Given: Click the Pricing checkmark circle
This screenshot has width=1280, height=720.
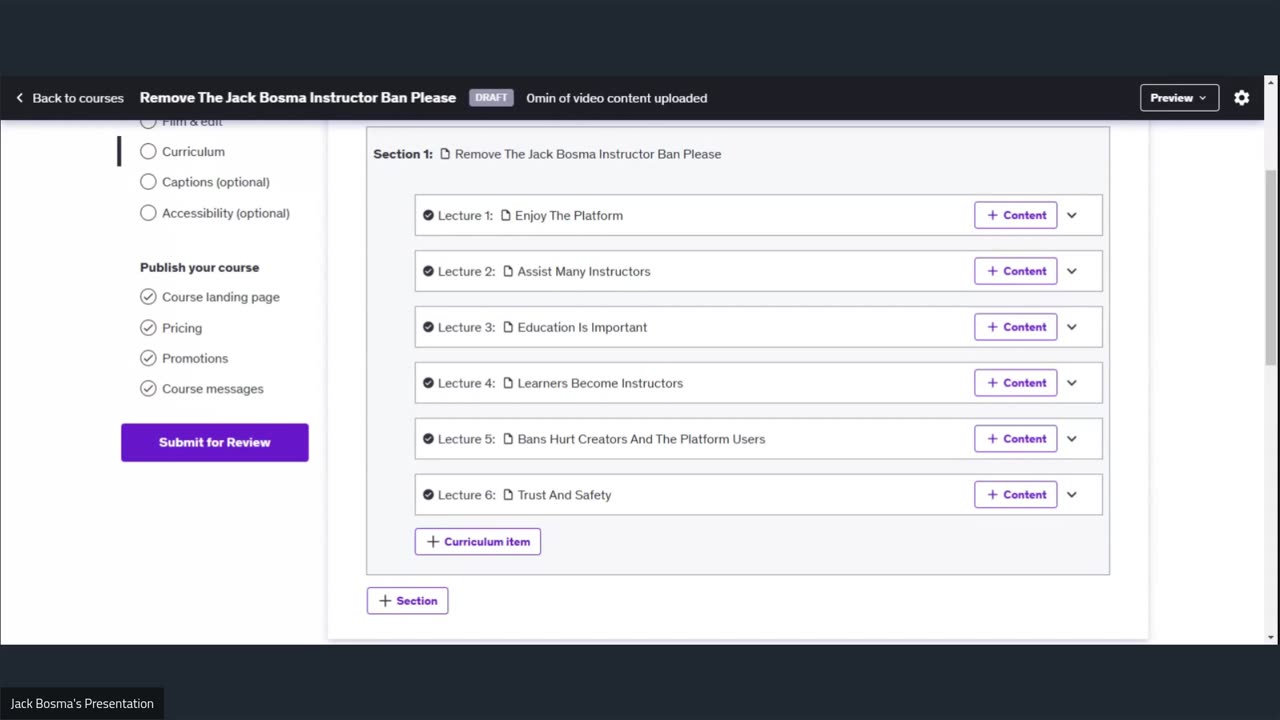Looking at the screenshot, I should click(148, 328).
